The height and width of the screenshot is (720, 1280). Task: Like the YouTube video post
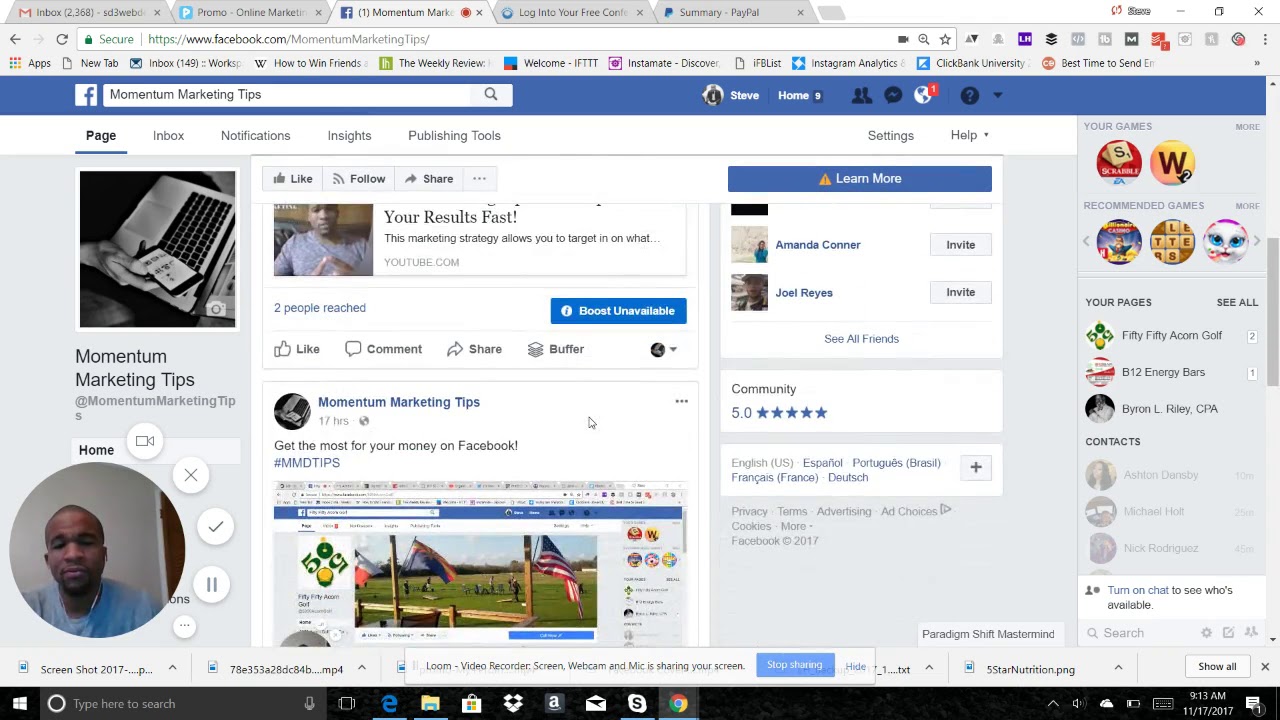297,349
